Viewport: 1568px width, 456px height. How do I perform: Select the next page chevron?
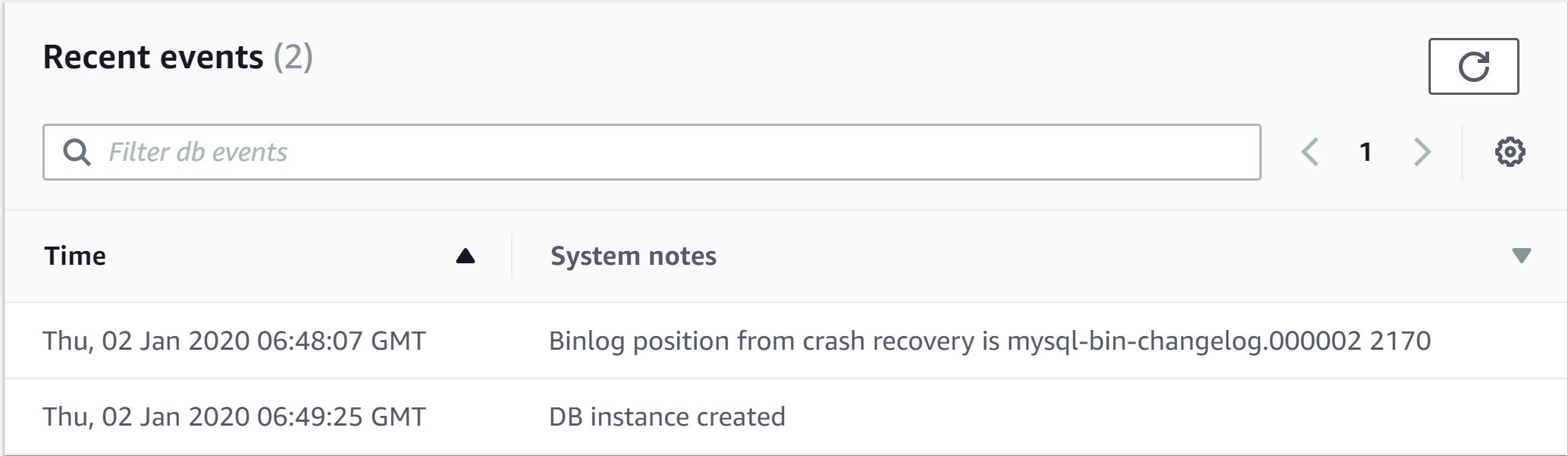point(1422,152)
